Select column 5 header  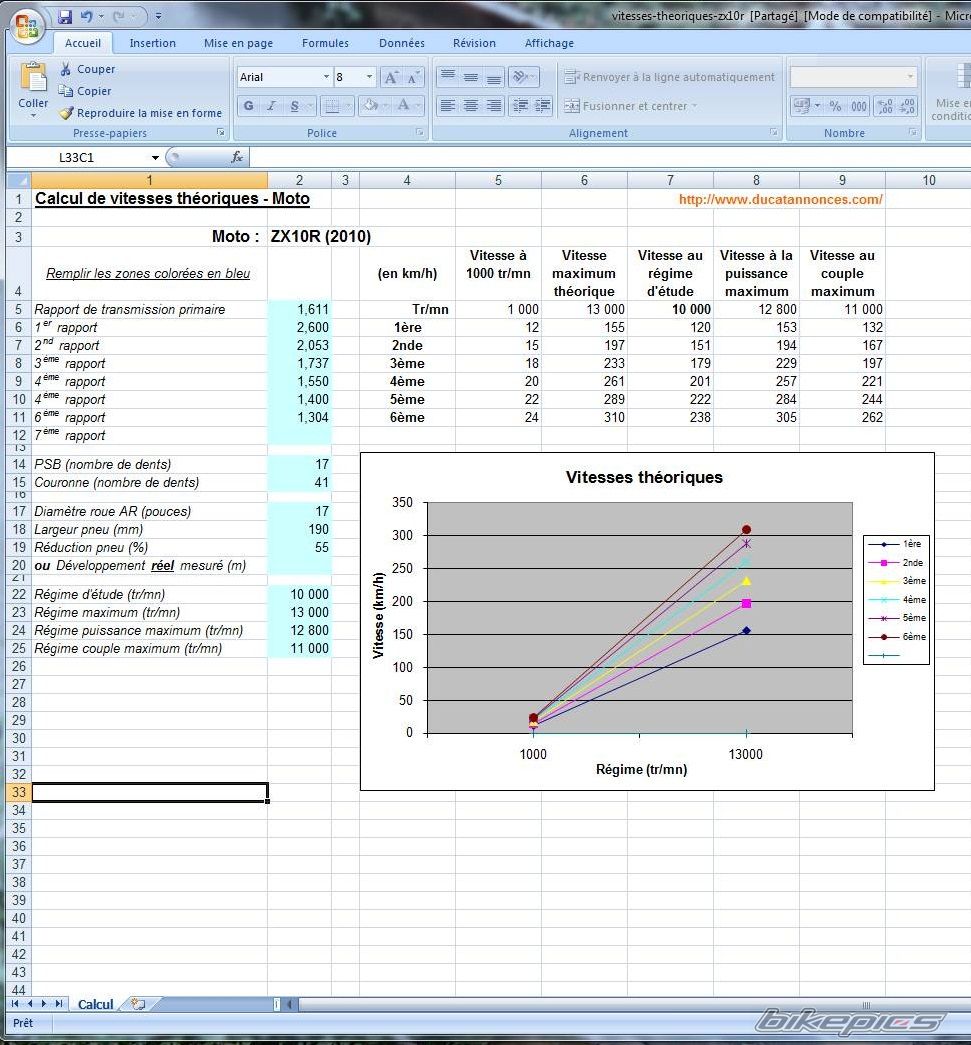pos(498,180)
